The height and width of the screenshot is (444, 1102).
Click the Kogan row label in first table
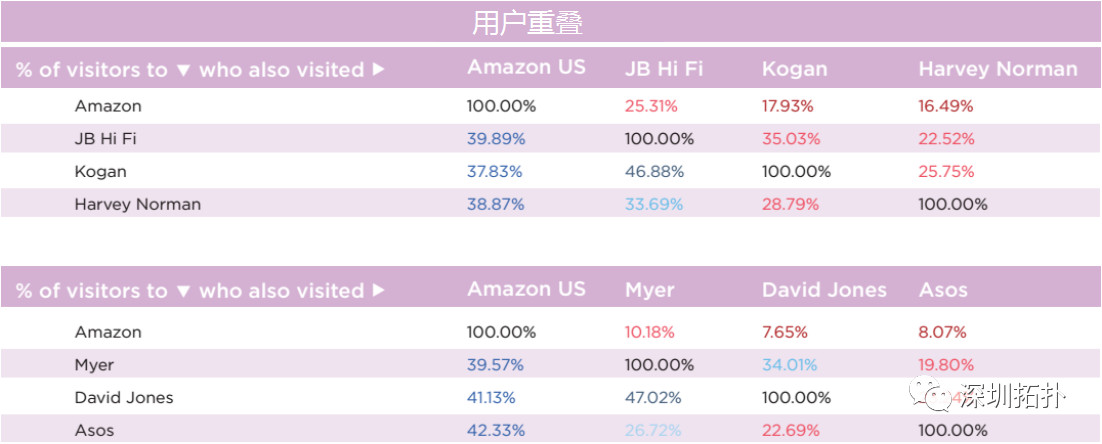pos(101,171)
